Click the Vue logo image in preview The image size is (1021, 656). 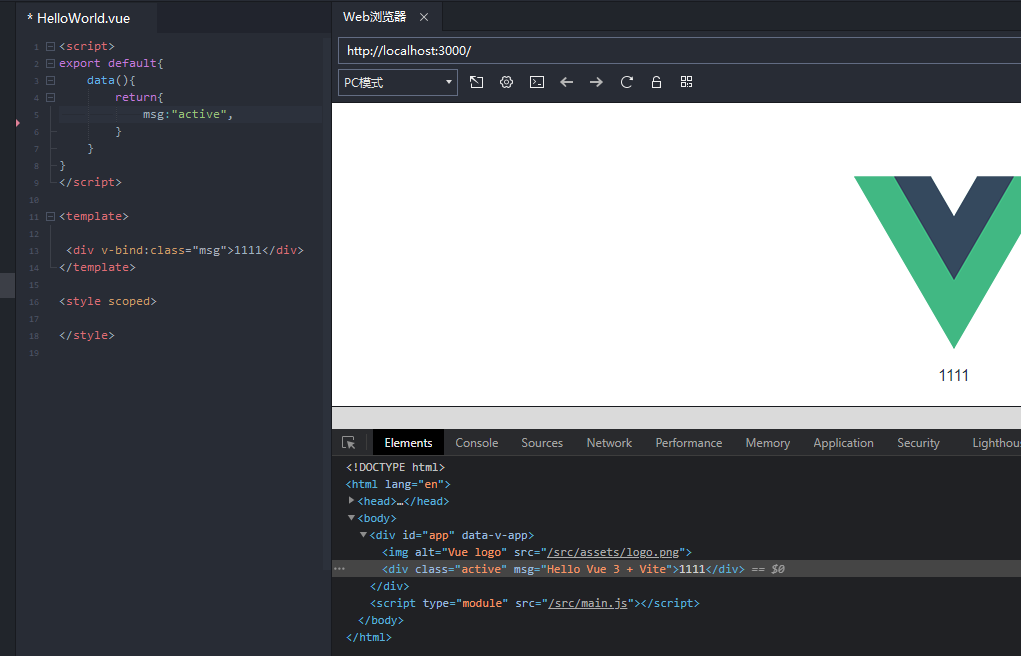(938, 262)
